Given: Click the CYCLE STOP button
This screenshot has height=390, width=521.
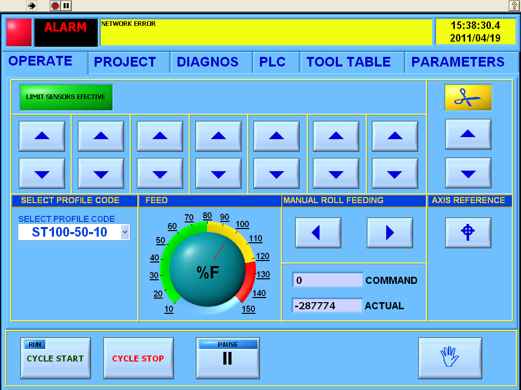Looking at the screenshot, I should (138, 358).
